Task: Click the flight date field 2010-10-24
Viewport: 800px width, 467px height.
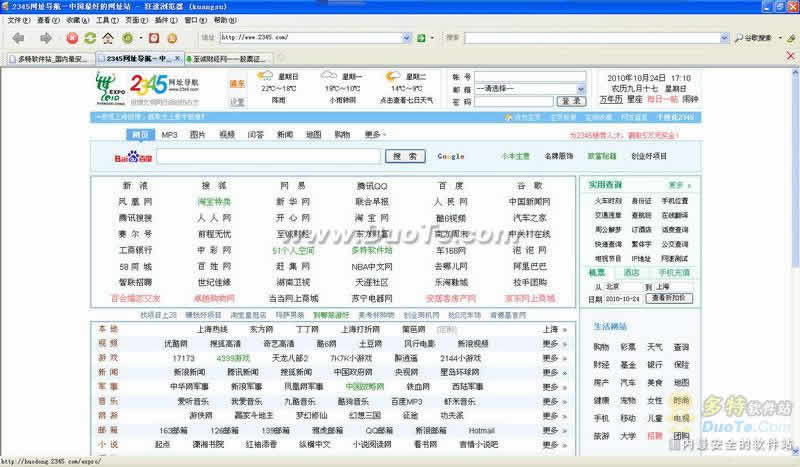Action: click(622, 299)
